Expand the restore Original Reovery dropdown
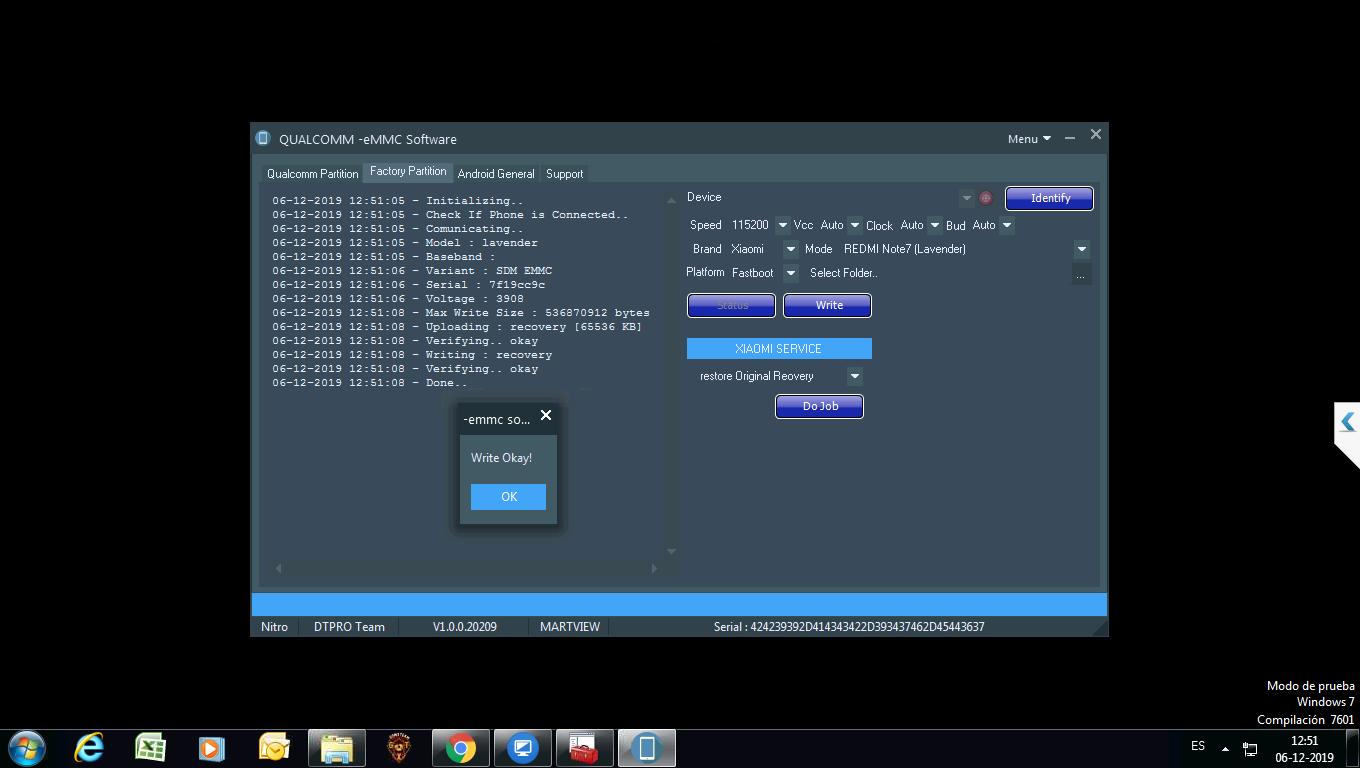The width and height of the screenshot is (1360, 768). pyautogui.click(x=854, y=376)
